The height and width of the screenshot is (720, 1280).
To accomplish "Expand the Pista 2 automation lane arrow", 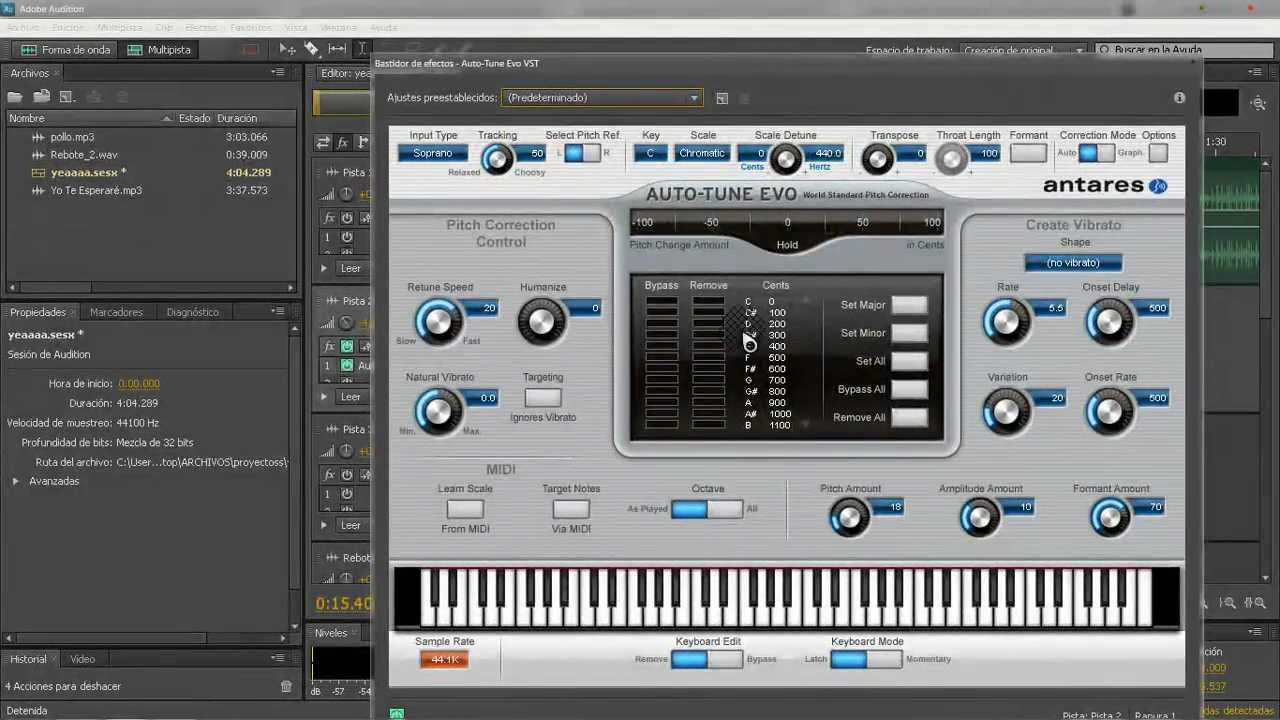I will click(x=324, y=397).
